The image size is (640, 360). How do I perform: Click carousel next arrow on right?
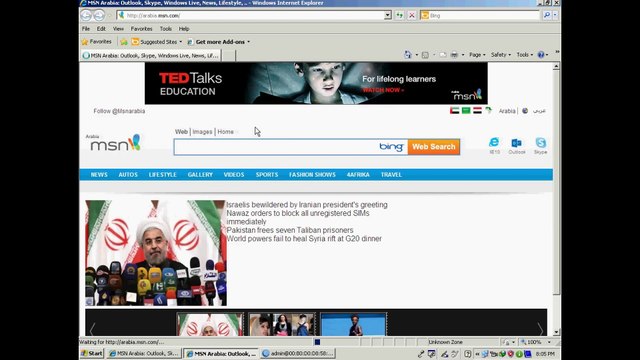click(x=540, y=329)
